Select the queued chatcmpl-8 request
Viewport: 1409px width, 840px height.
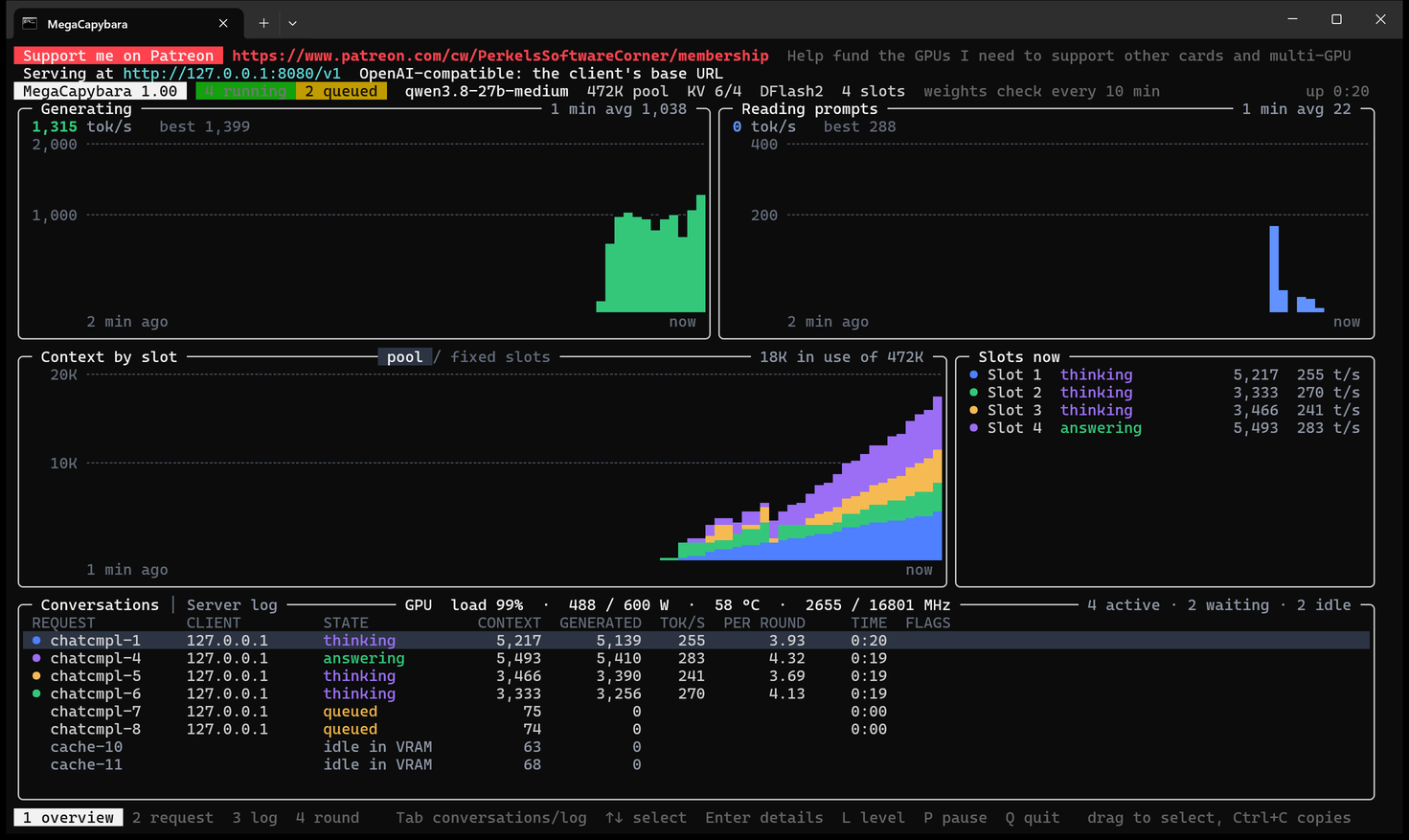[x=696, y=730]
